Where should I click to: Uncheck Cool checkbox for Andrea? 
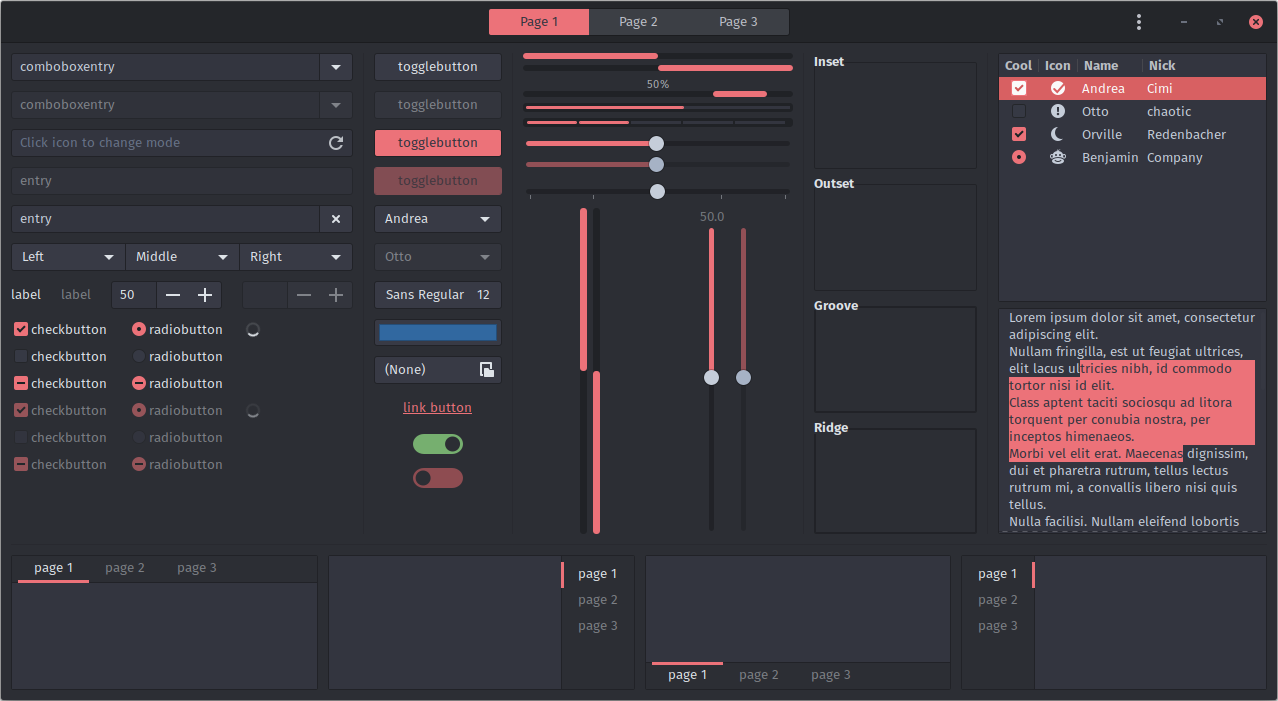(1019, 88)
